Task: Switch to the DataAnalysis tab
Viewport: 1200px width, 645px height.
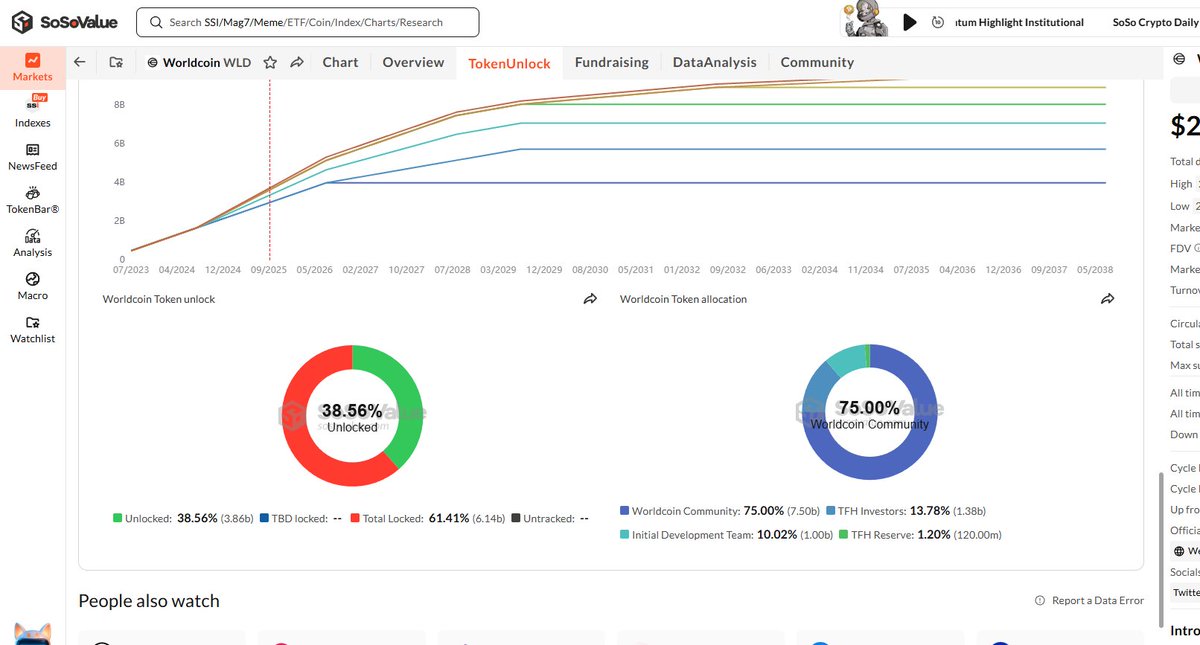Action: point(714,62)
